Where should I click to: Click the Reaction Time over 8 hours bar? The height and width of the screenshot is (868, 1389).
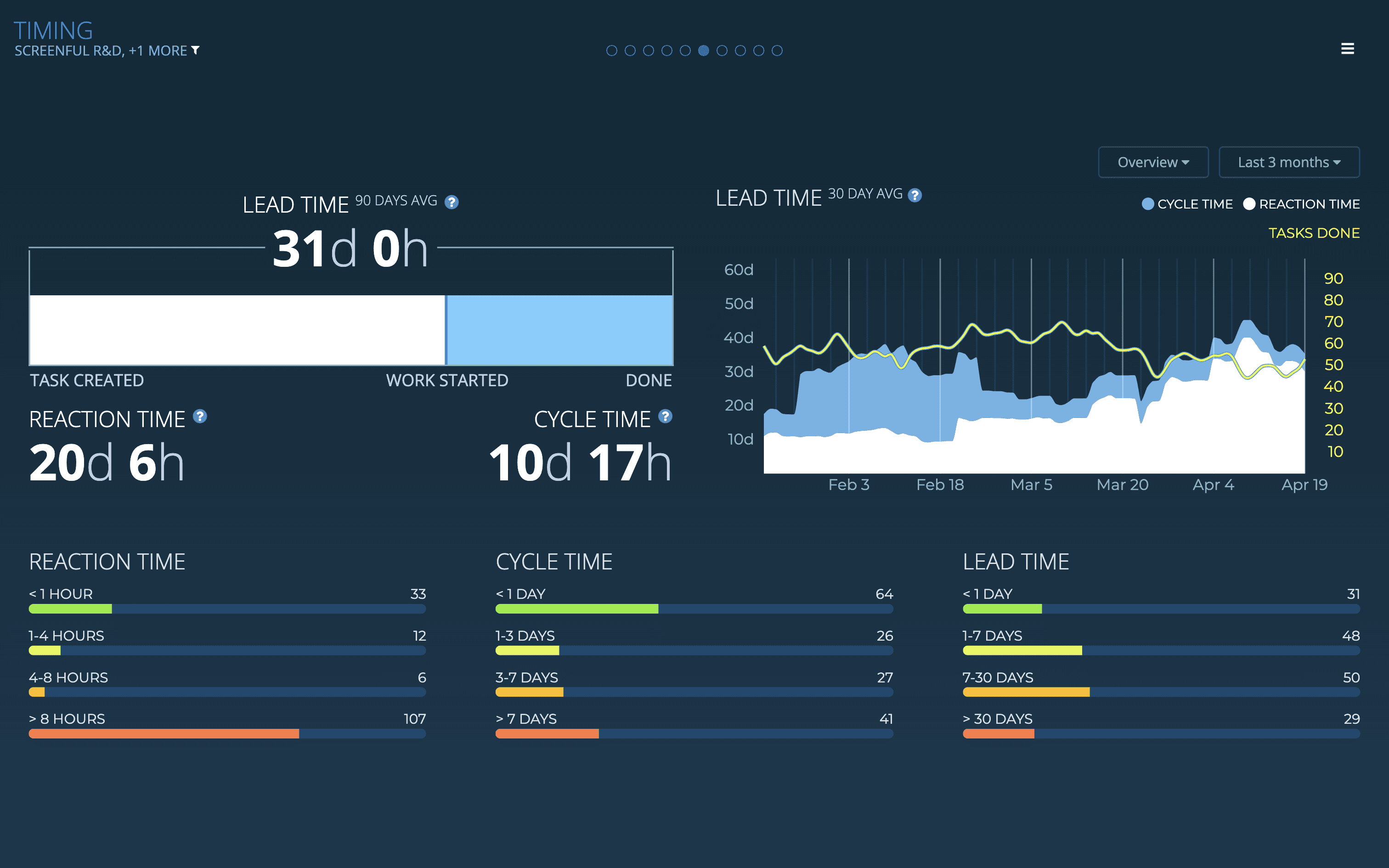click(227, 734)
